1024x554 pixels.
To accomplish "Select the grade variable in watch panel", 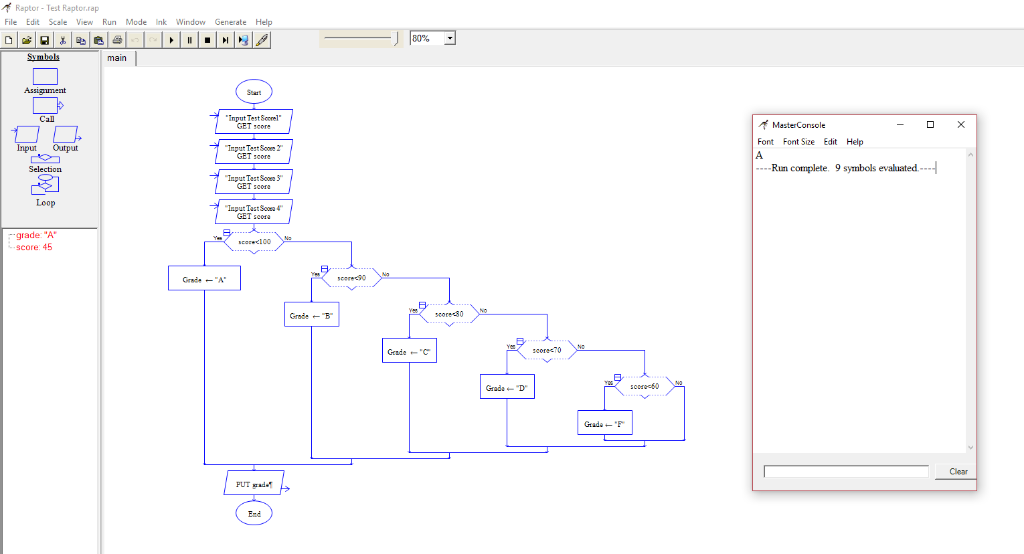I will [x=37, y=235].
